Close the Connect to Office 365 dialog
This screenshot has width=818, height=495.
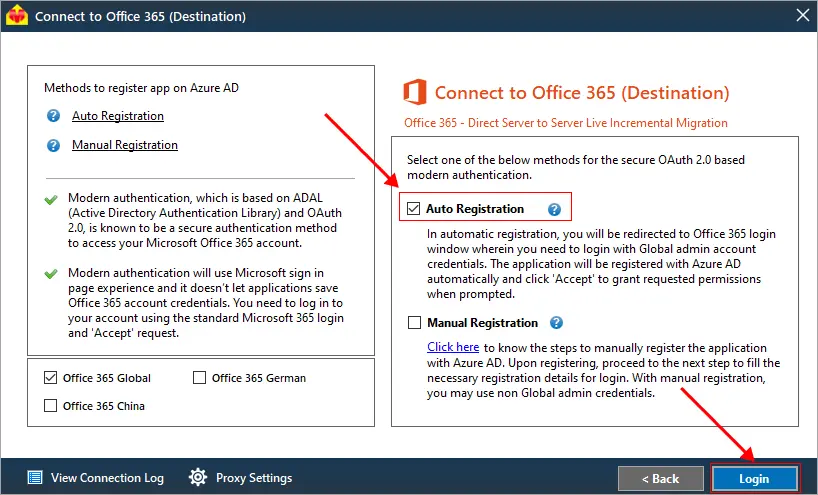[x=803, y=16]
